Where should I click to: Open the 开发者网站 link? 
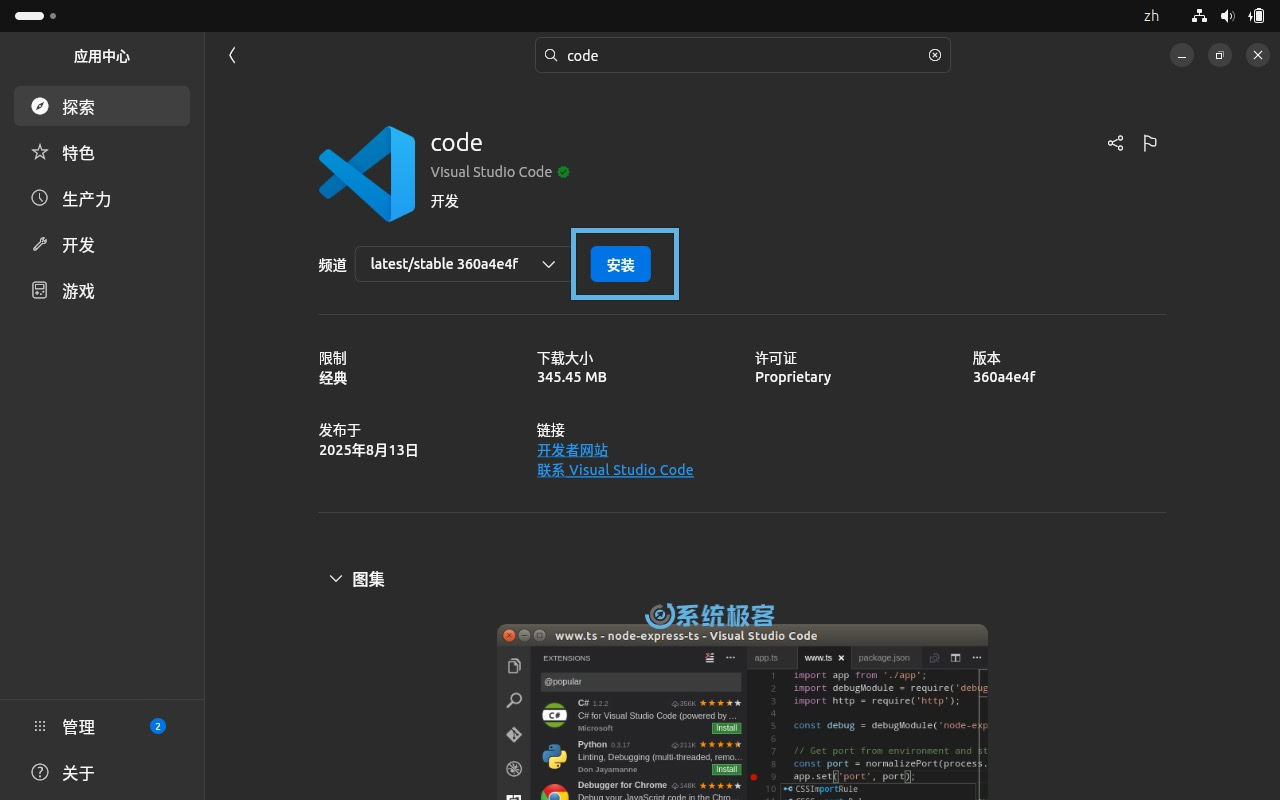pos(572,450)
